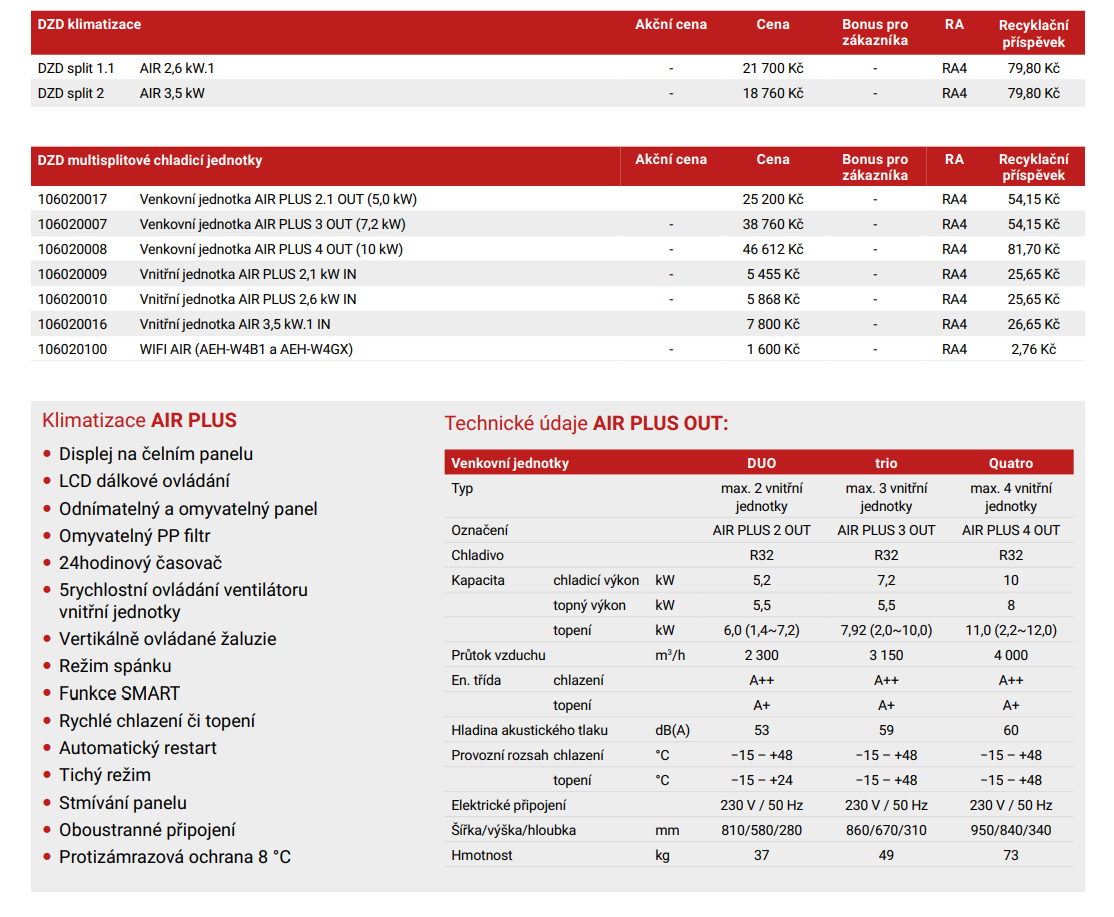Click the Funkce SMART bullet item

[x=119, y=693]
